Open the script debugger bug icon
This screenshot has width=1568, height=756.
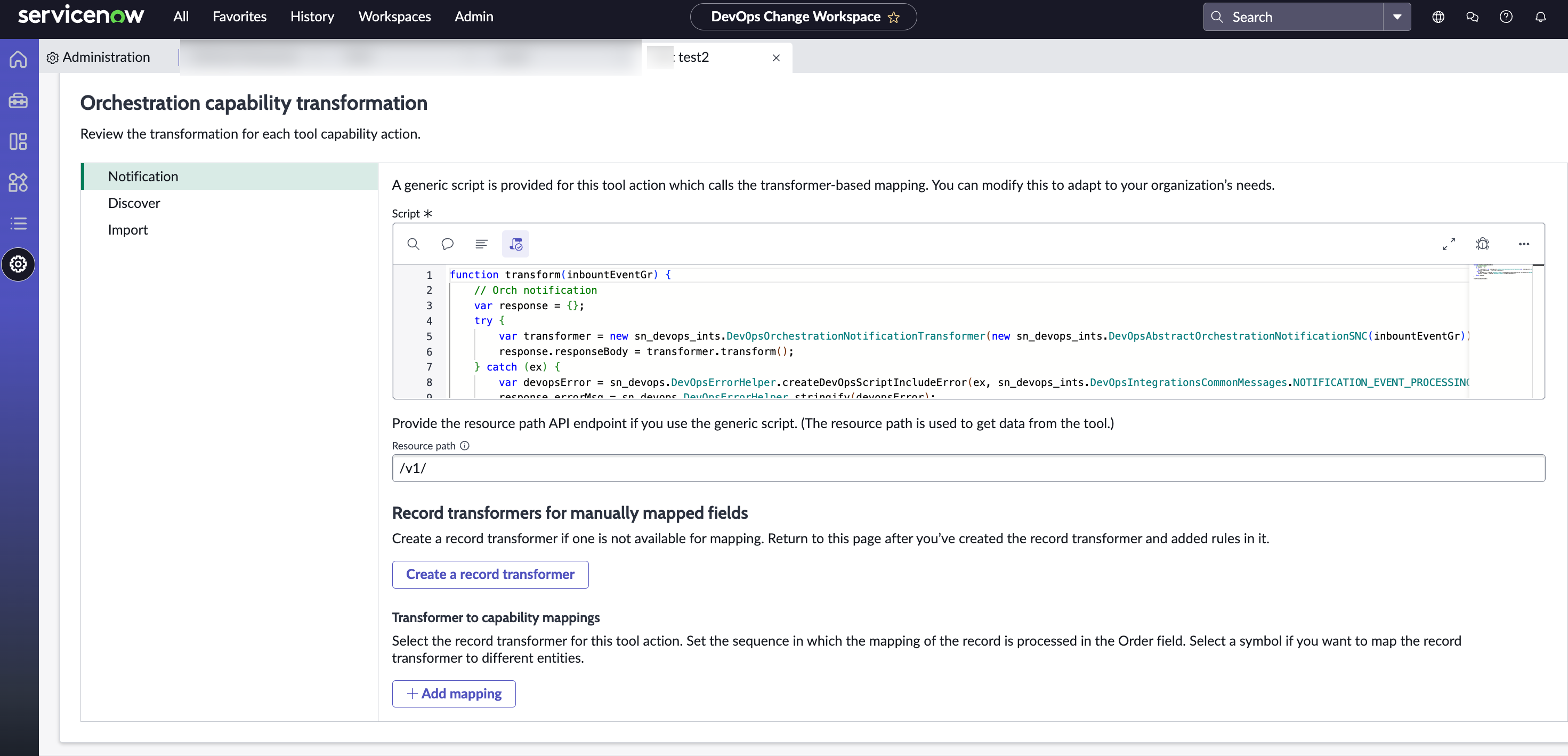click(1483, 244)
